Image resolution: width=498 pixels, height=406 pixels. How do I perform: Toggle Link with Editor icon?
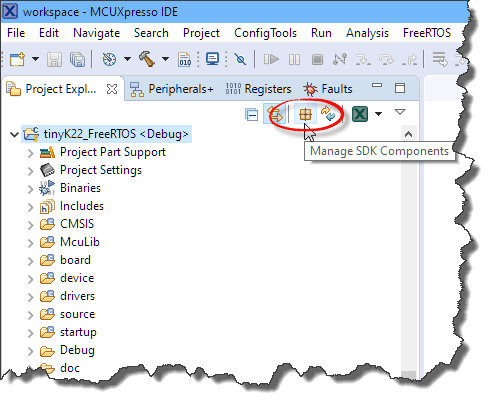[x=275, y=114]
